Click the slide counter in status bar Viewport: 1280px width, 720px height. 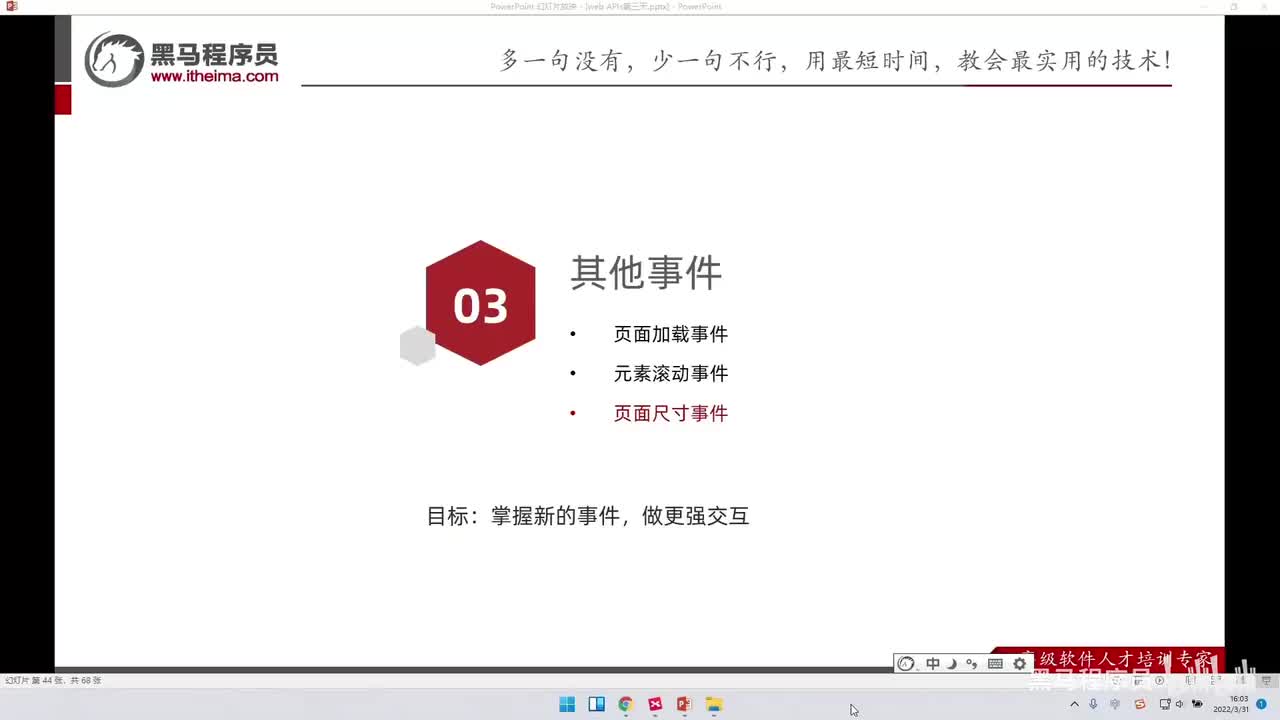pyautogui.click(x=53, y=680)
